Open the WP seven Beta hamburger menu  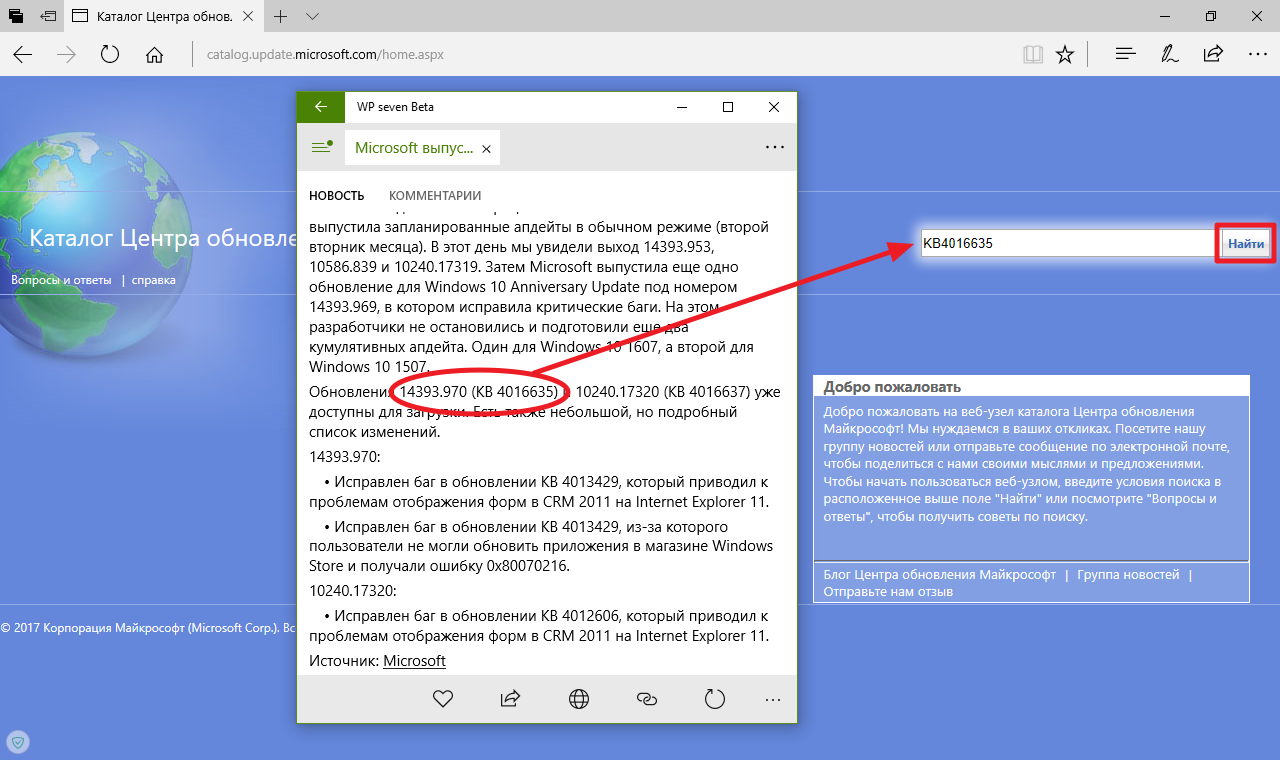click(x=321, y=147)
